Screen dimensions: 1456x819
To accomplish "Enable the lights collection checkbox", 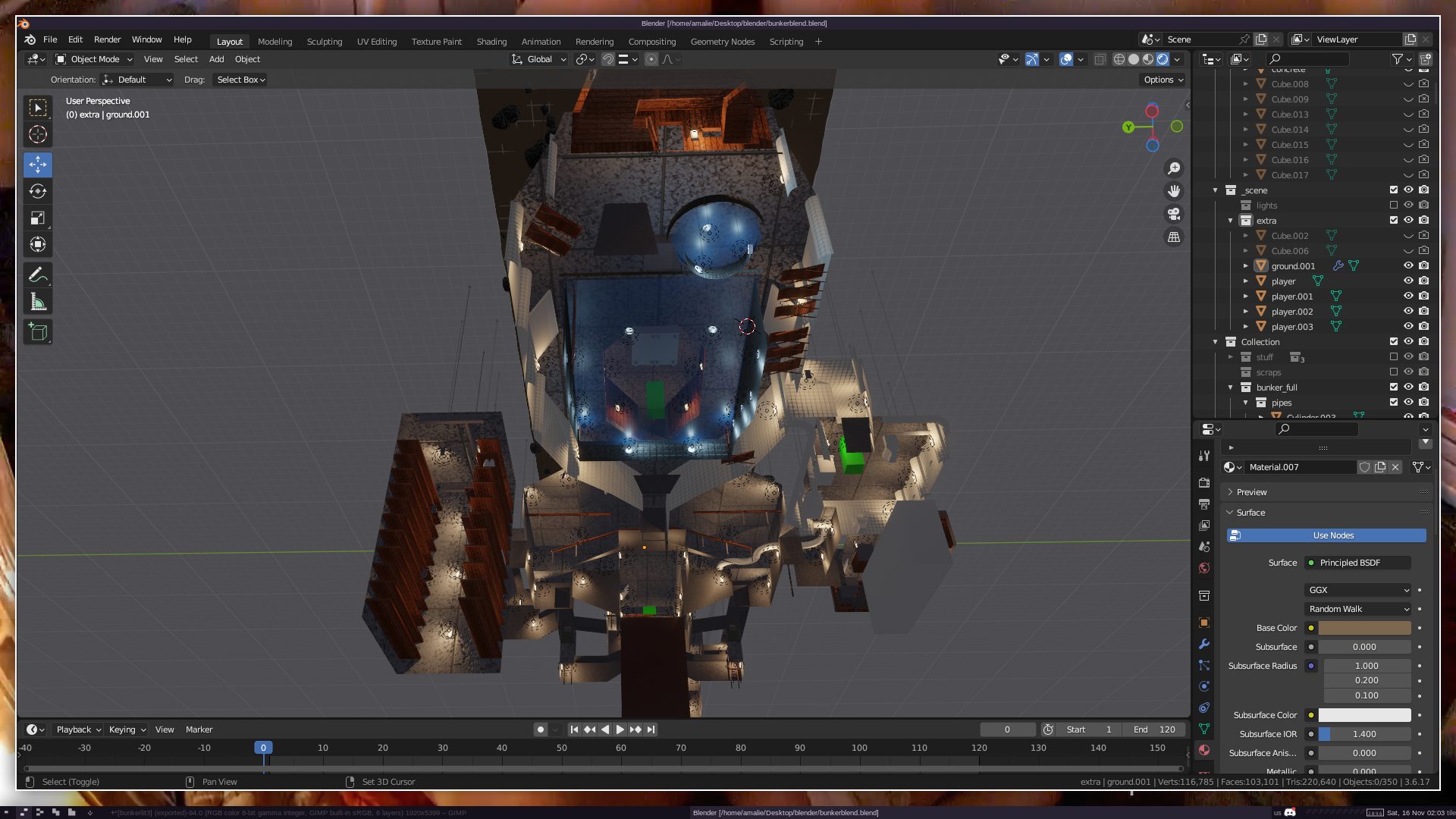I will point(1393,206).
